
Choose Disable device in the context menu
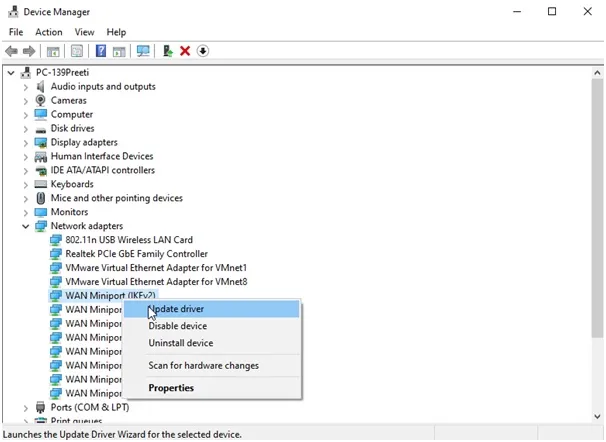click(x=211, y=326)
